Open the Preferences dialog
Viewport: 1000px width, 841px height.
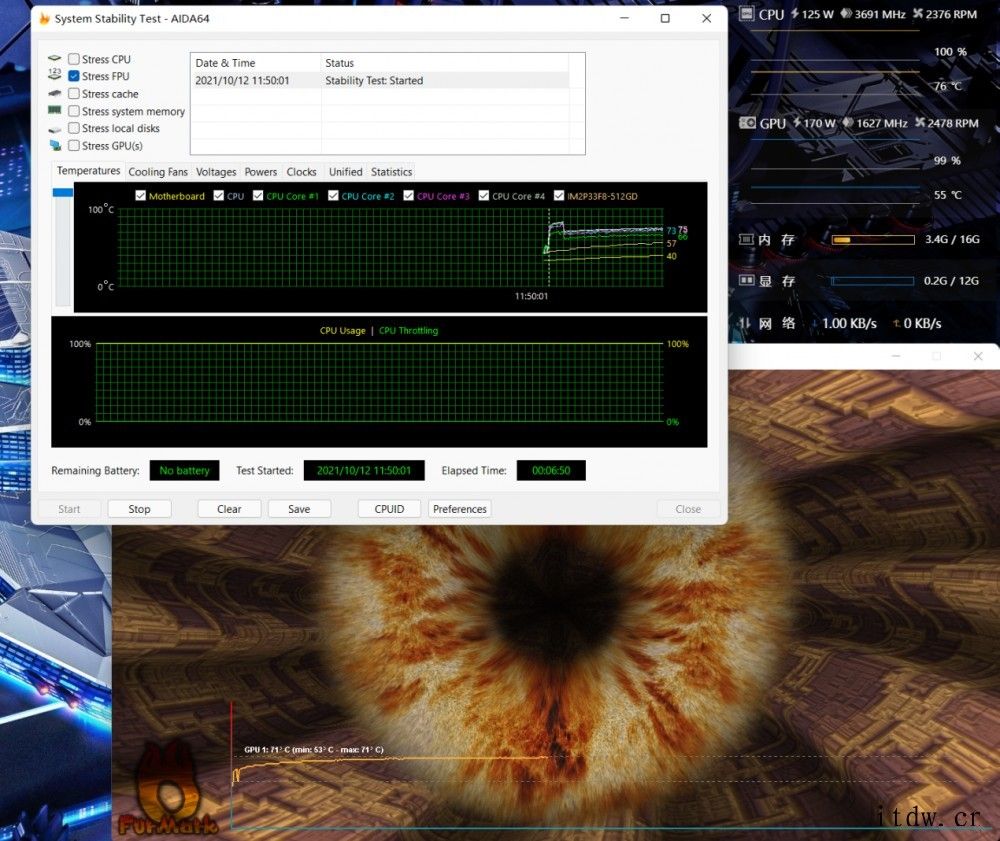(x=459, y=509)
